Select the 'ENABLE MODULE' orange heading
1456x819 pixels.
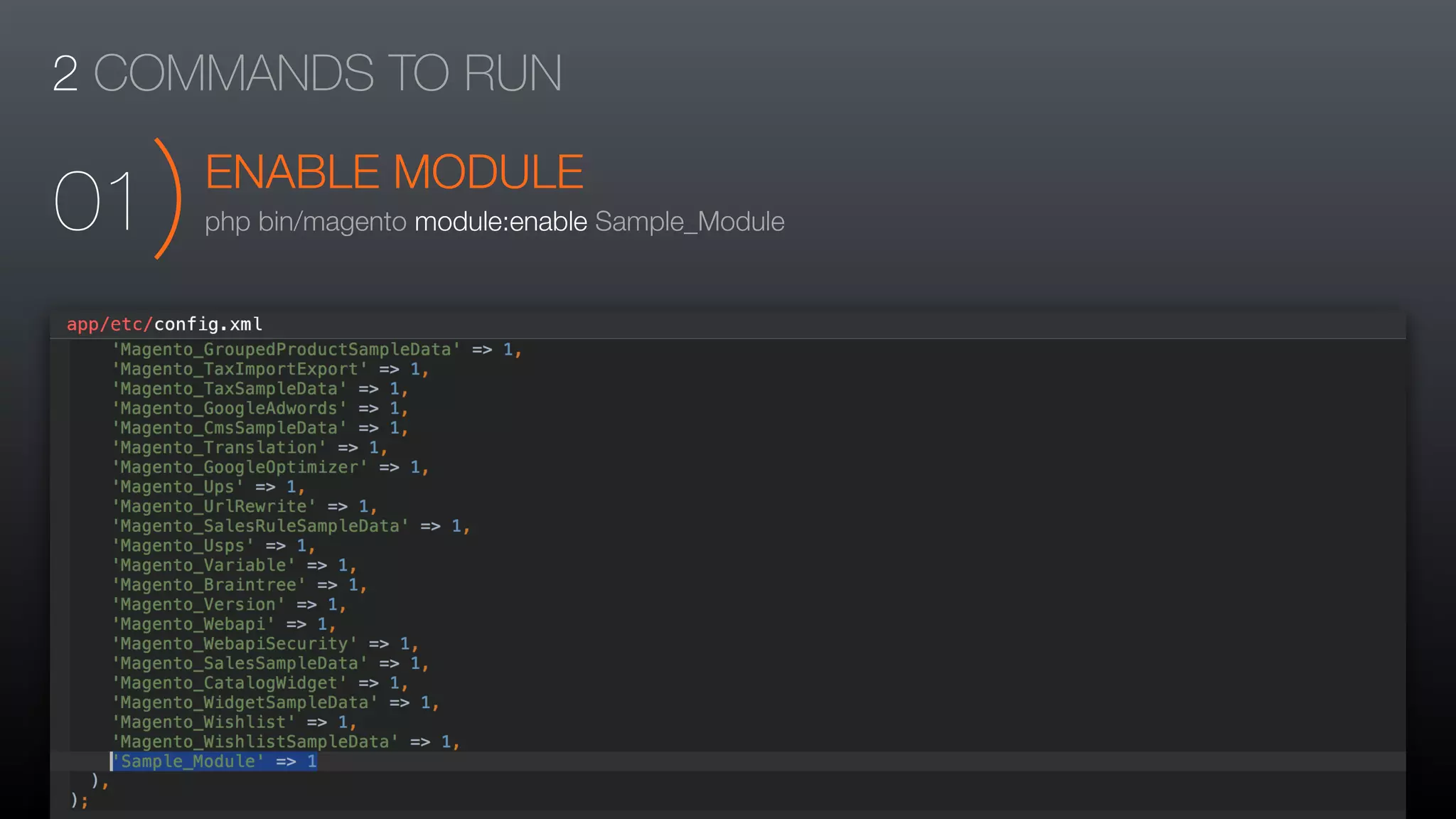point(395,172)
